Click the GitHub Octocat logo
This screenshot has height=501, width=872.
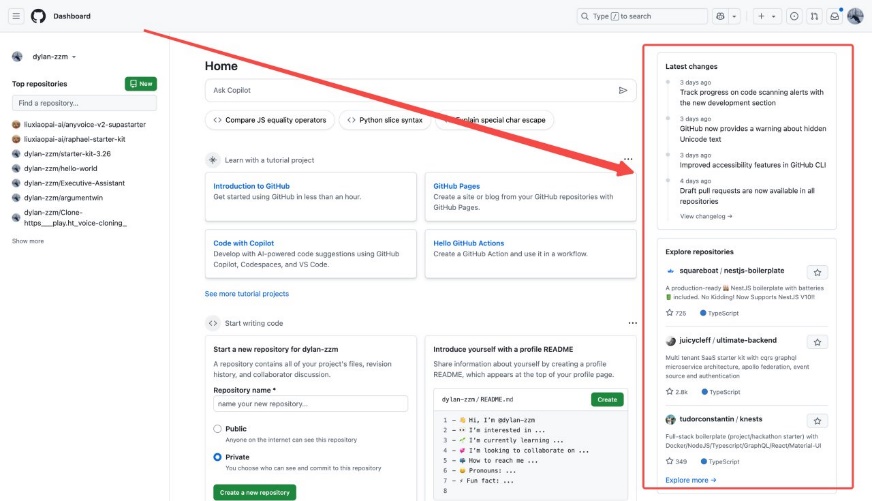click(x=38, y=16)
